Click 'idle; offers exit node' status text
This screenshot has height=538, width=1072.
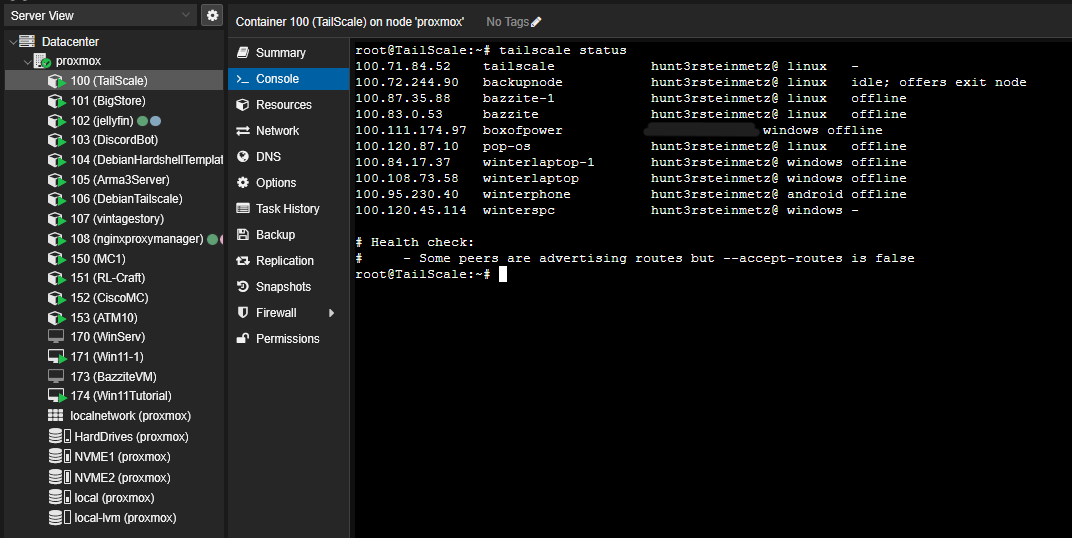(x=939, y=82)
